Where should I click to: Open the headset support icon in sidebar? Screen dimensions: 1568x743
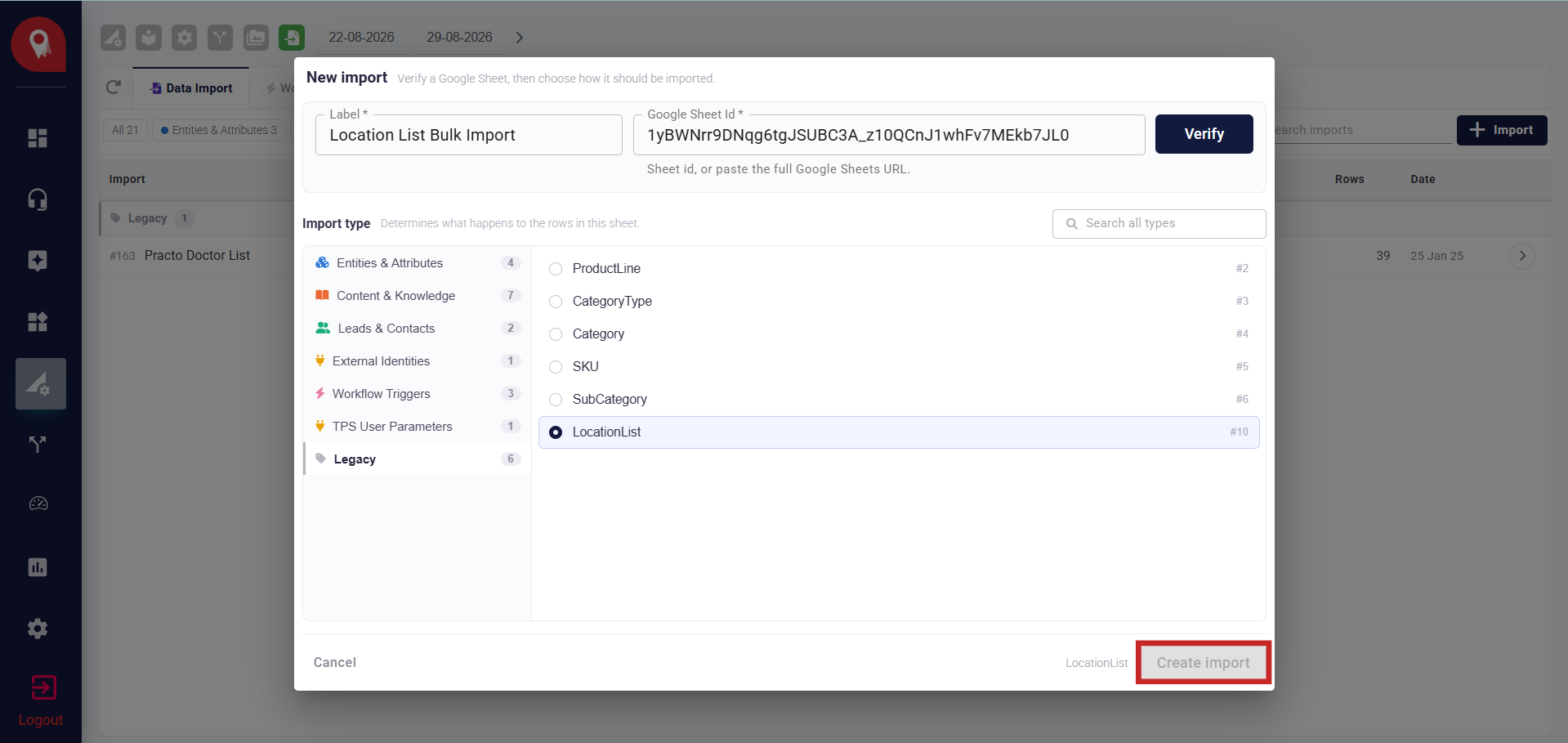tap(38, 199)
